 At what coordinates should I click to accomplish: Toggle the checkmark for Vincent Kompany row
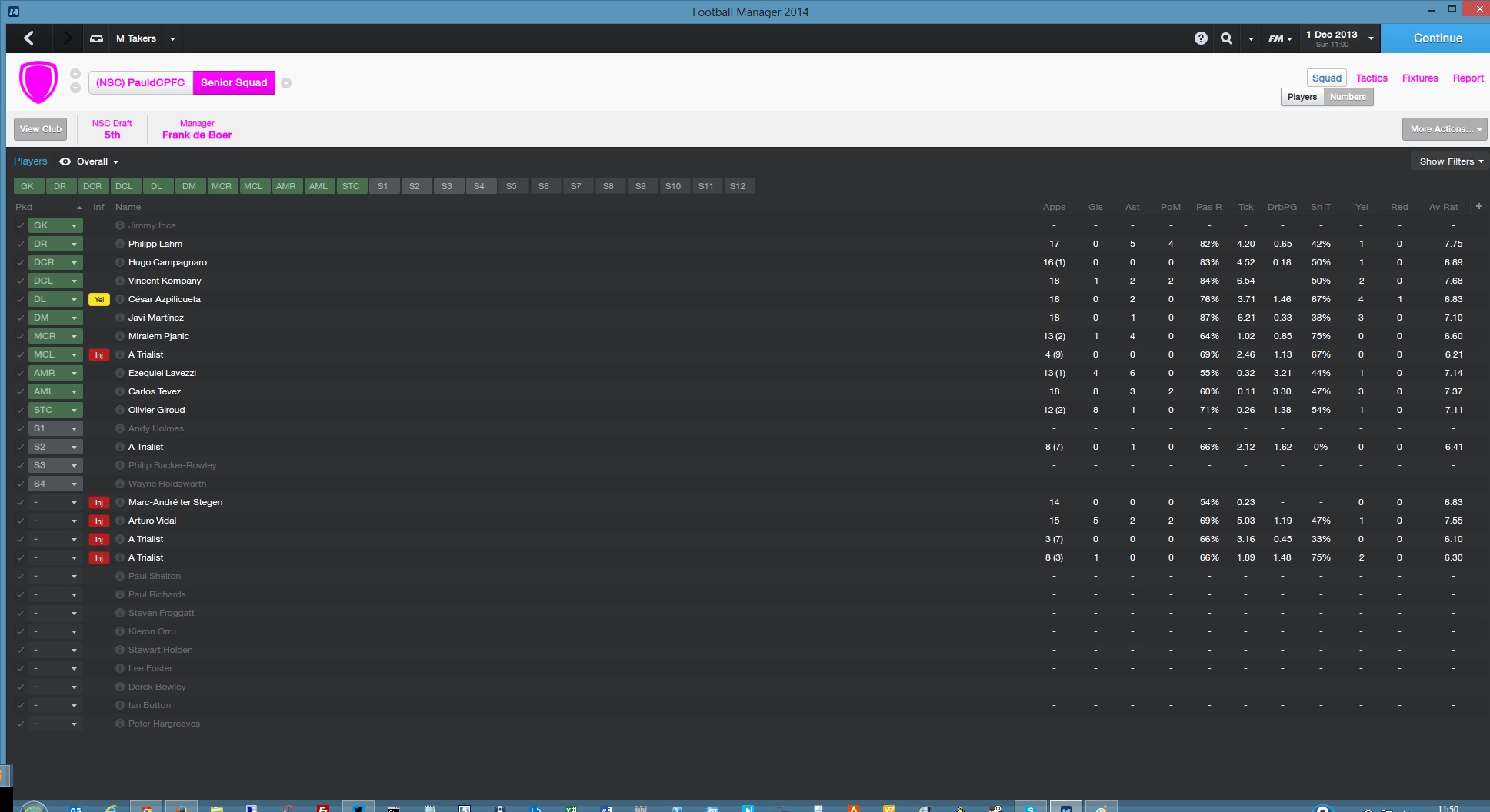point(20,281)
